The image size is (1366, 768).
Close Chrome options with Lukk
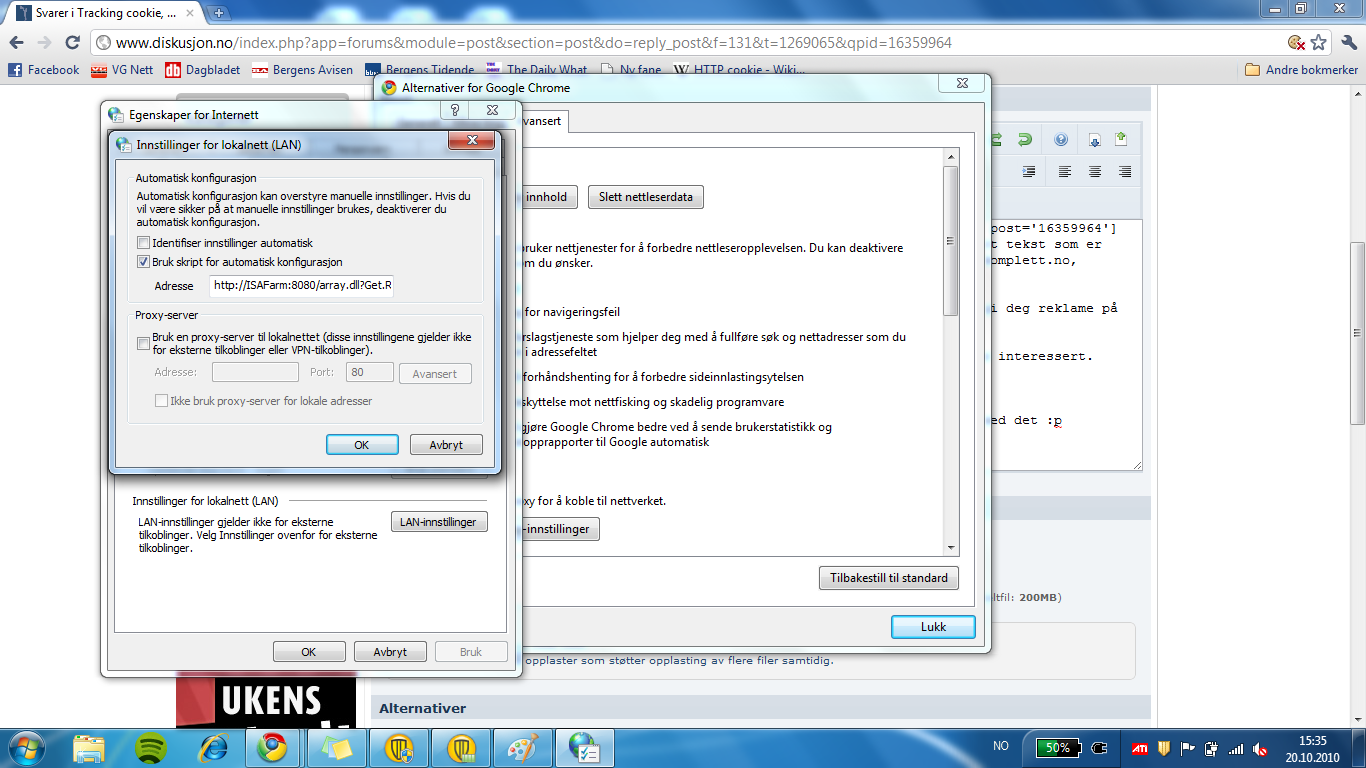(933, 627)
